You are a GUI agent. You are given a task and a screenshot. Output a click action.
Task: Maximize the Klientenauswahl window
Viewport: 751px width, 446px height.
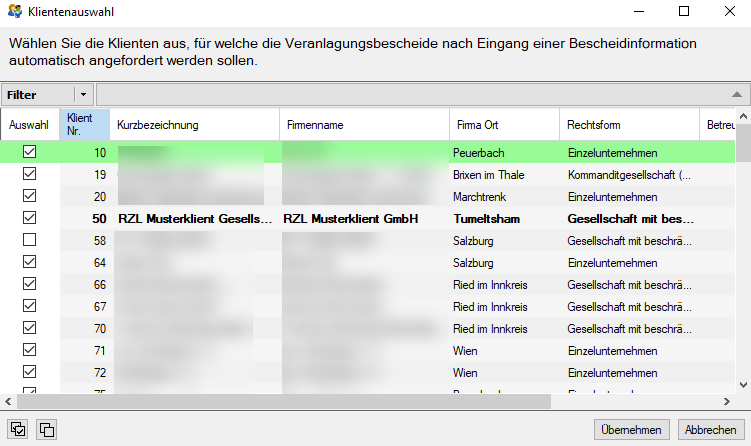684,12
